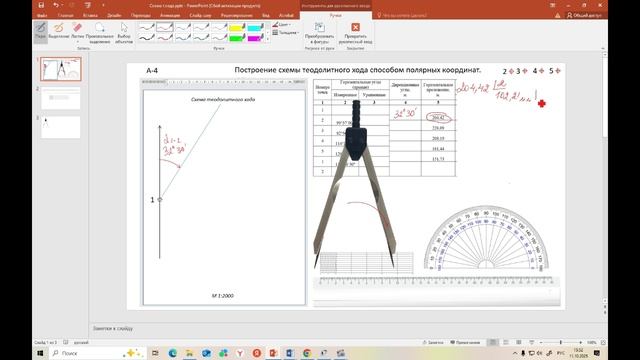
Task: Click the Общий доступ (Share) button
Action: tap(585, 16)
